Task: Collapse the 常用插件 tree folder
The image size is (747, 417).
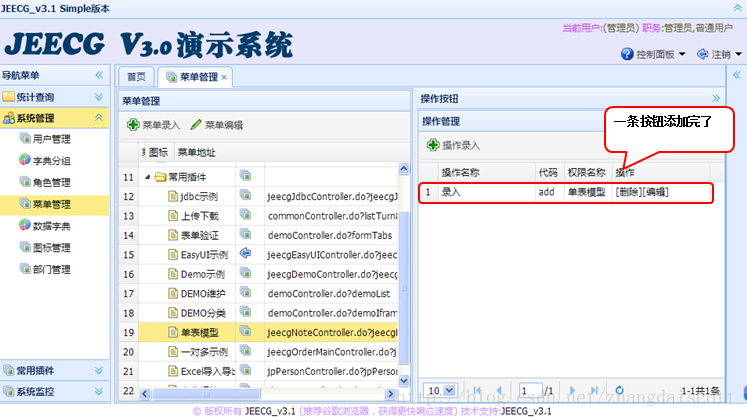Action: (148, 177)
